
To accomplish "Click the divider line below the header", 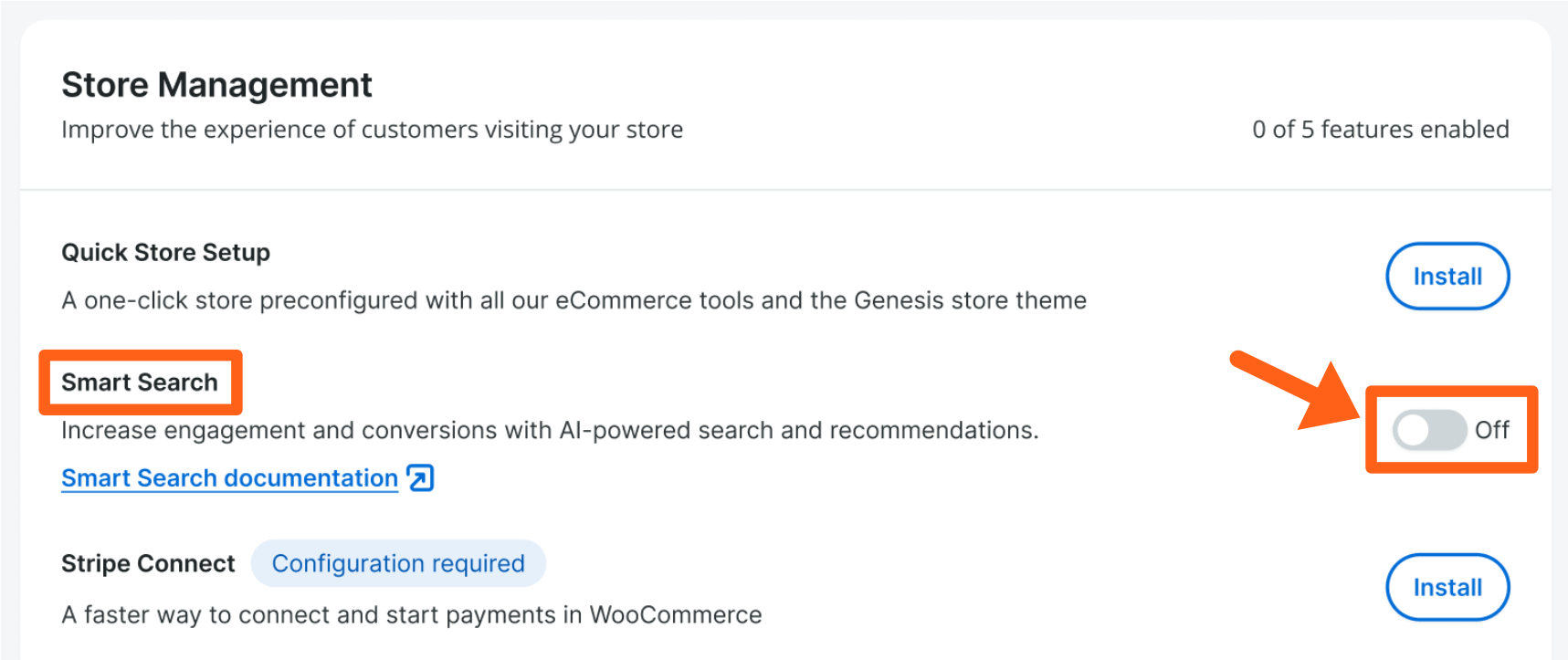I will [x=785, y=190].
